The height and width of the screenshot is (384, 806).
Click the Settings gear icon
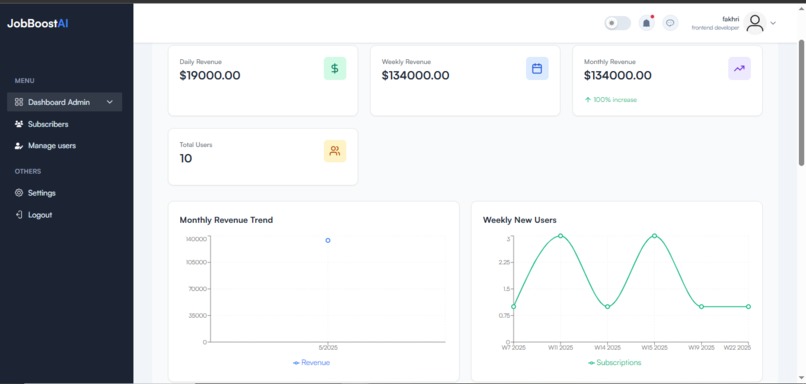point(19,193)
